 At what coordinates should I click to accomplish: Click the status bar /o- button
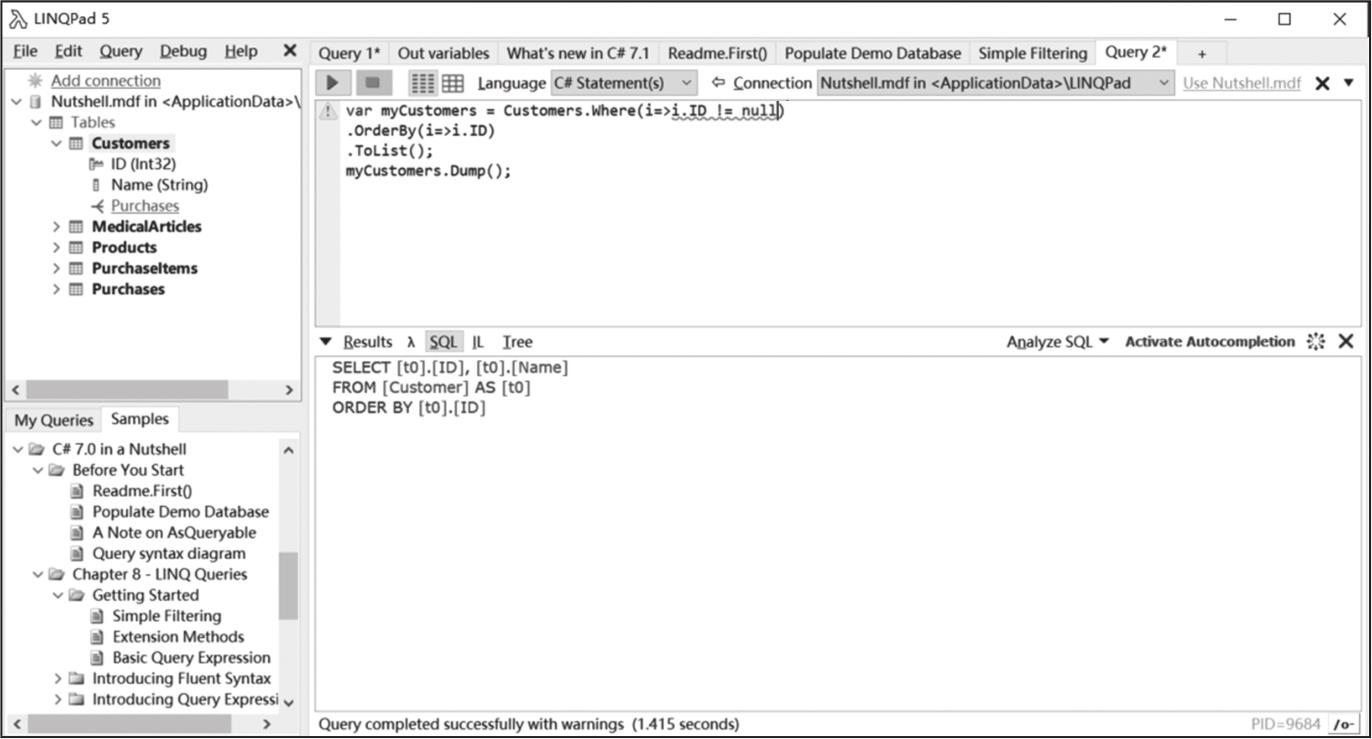pyautogui.click(x=1343, y=724)
